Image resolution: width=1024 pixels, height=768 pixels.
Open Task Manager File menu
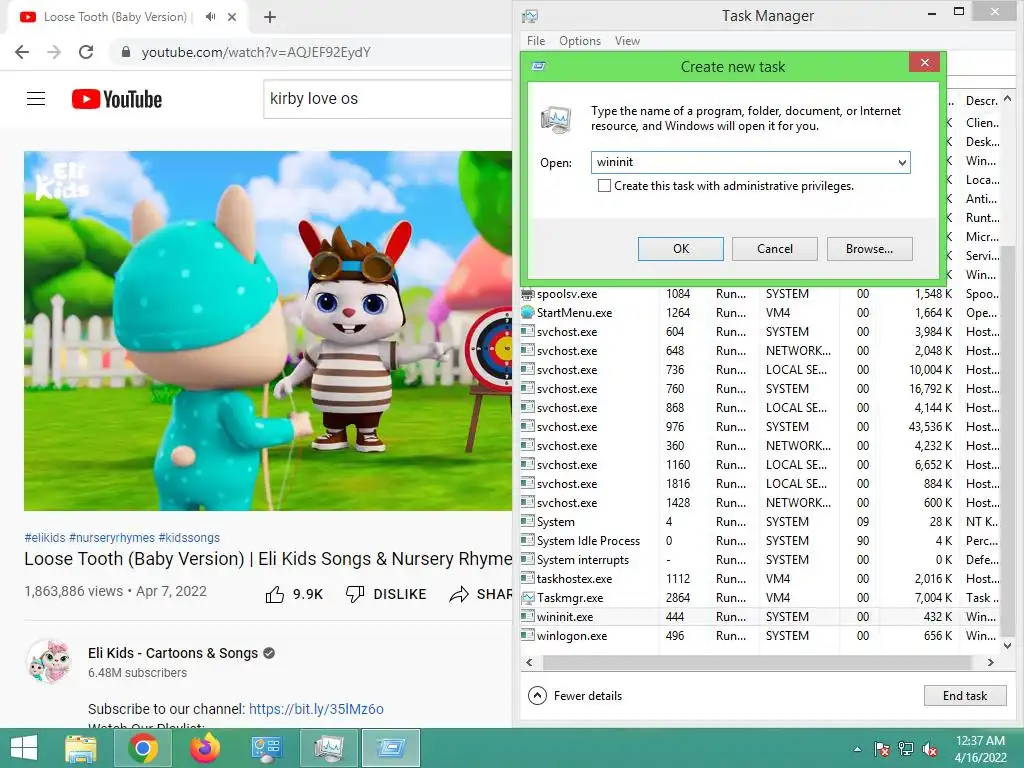click(536, 41)
